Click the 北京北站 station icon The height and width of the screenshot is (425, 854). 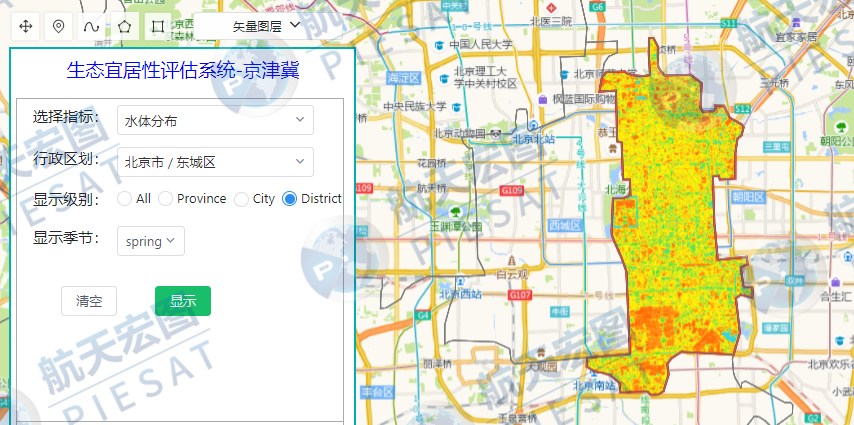[x=535, y=125]
